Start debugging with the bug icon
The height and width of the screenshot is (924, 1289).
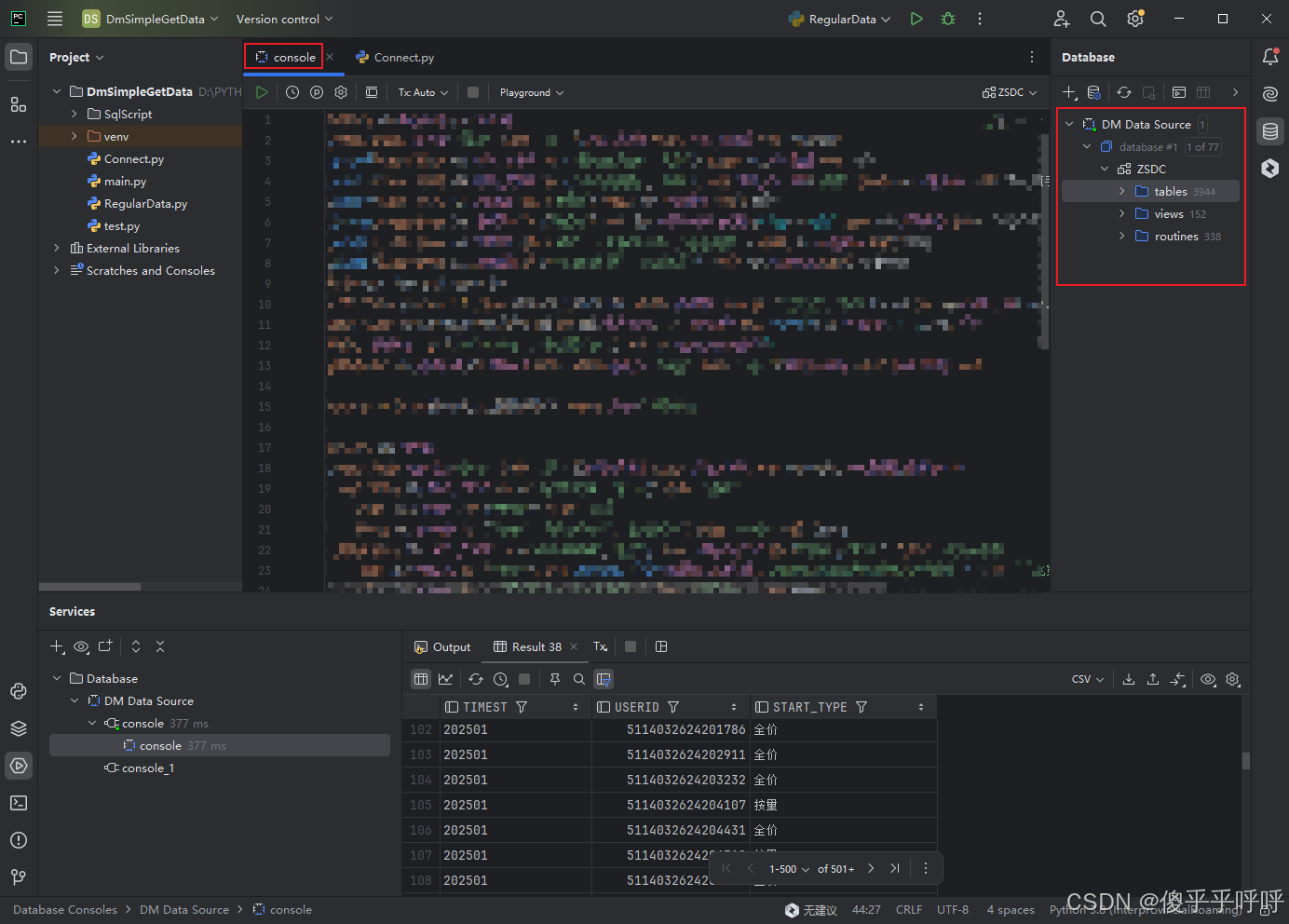[x=947, y=19]
